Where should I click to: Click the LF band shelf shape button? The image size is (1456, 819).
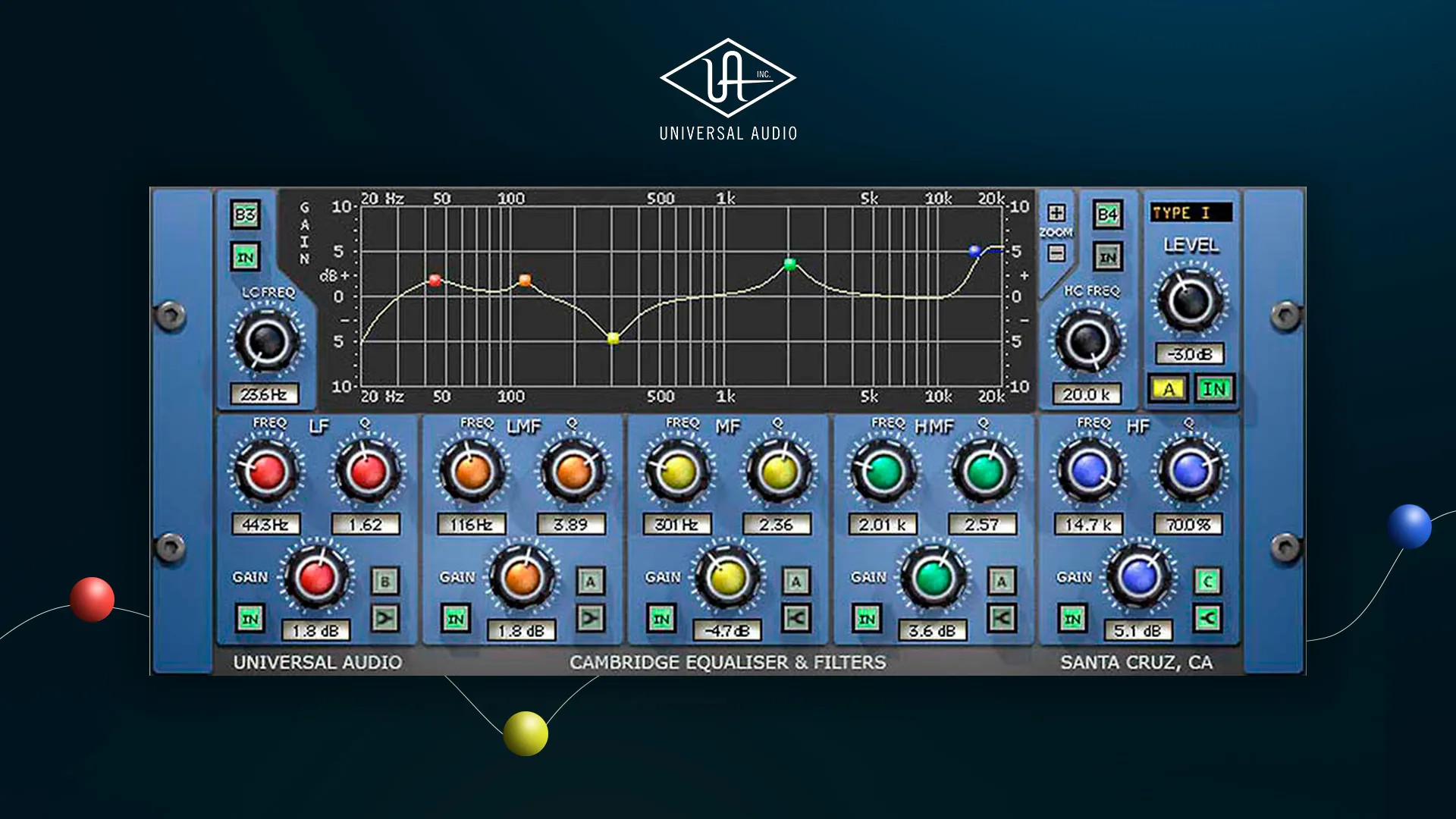[x=385, y=618]
